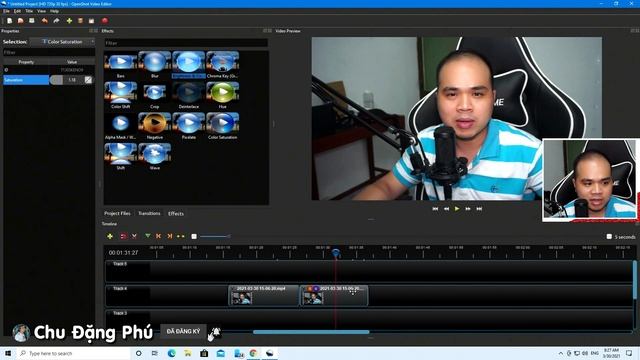Jump to the end of the preview
Screen dimensions: 640x360
coord(479,209)
